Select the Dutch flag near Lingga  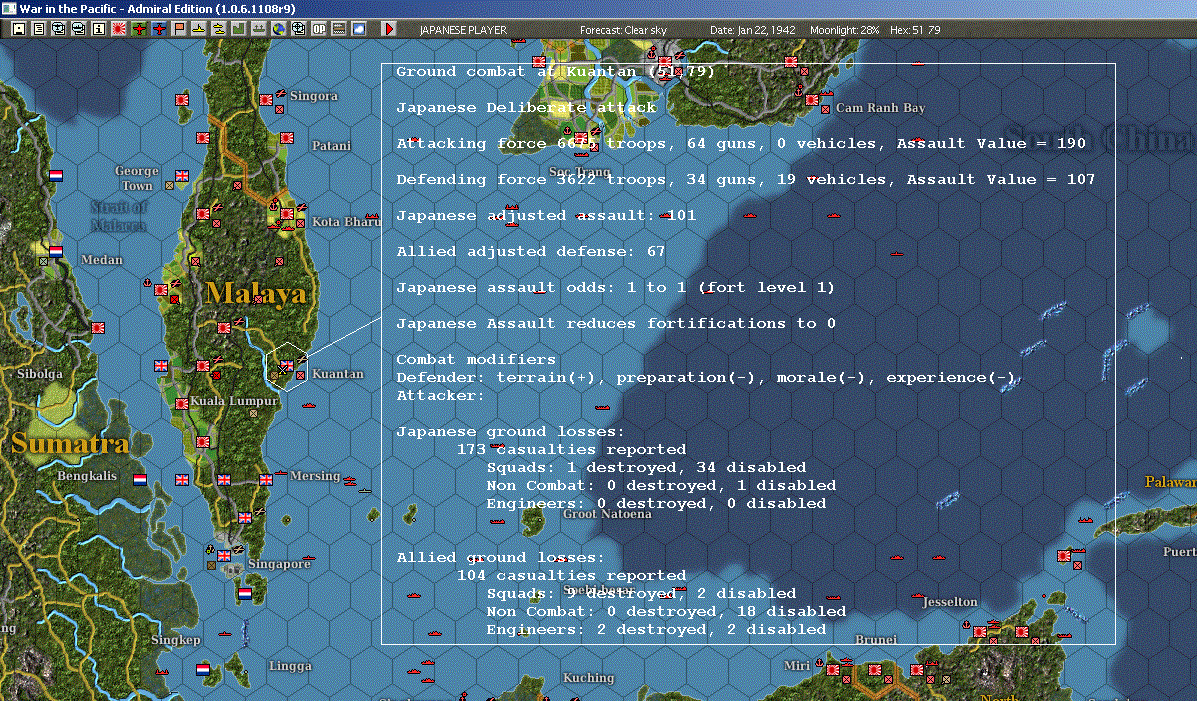[x=202, y=670]
